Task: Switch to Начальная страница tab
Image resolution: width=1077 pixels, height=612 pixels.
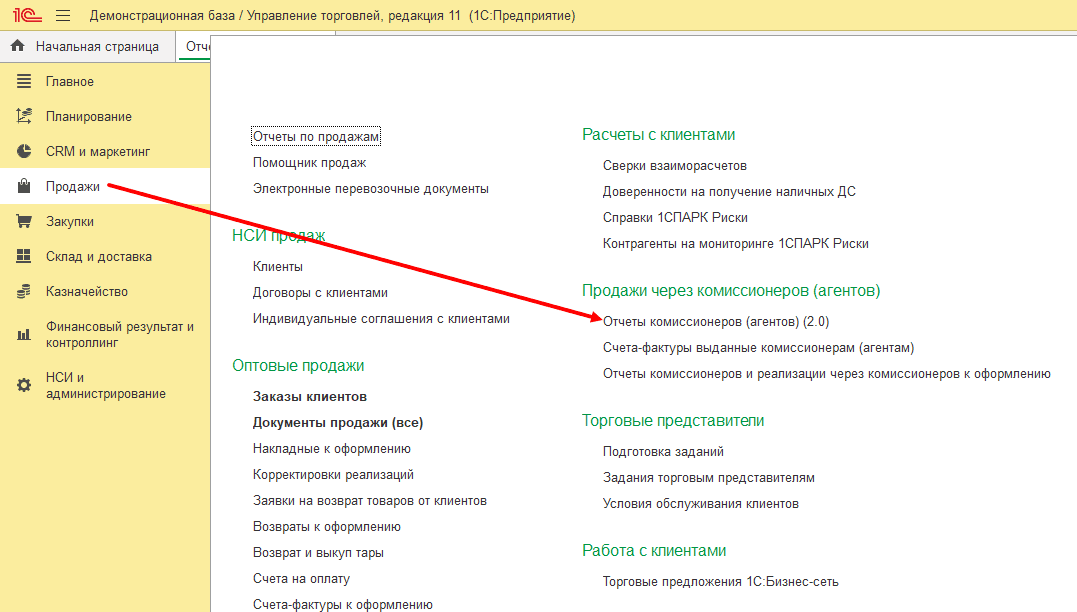Action: 88,46
